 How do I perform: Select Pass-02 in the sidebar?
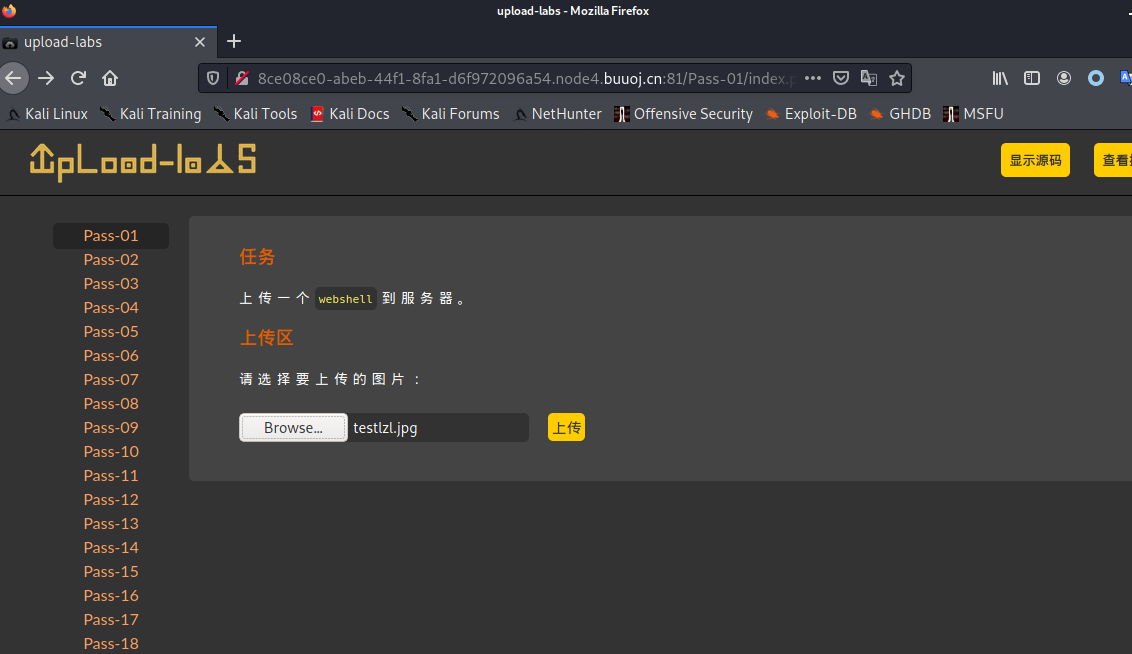pyautogui.click(x=110, y=260)
